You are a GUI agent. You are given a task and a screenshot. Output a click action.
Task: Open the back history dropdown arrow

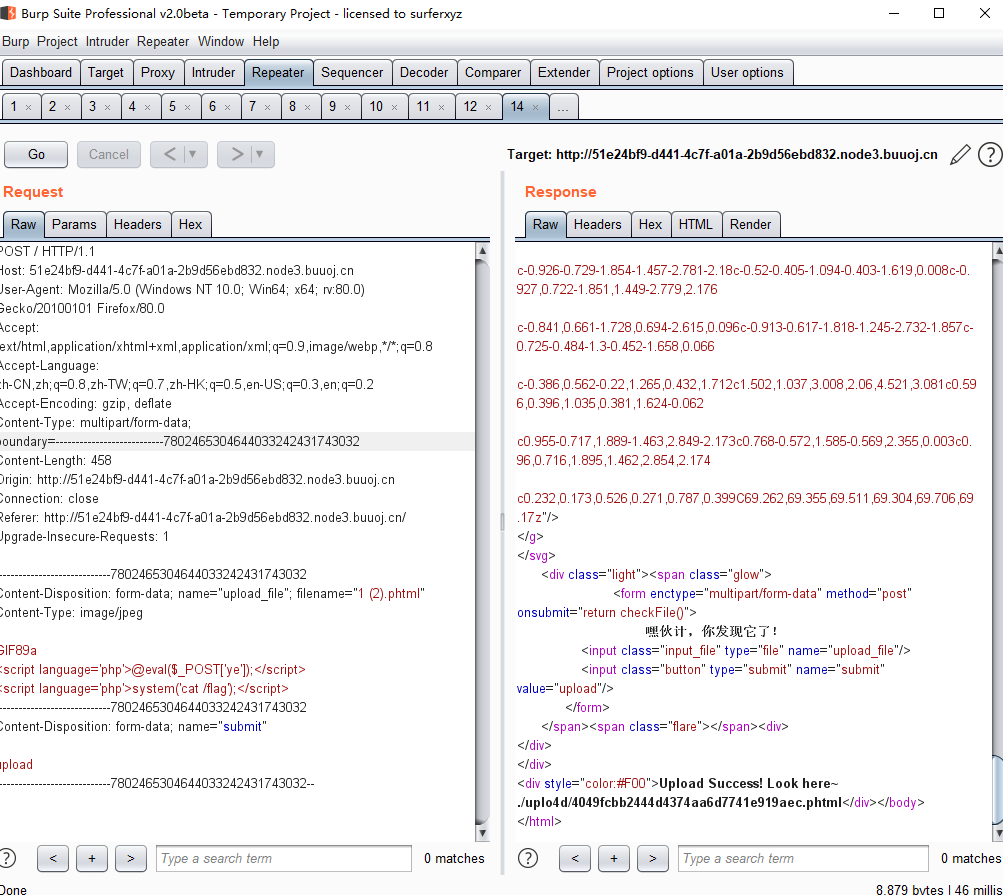[193, 154]
